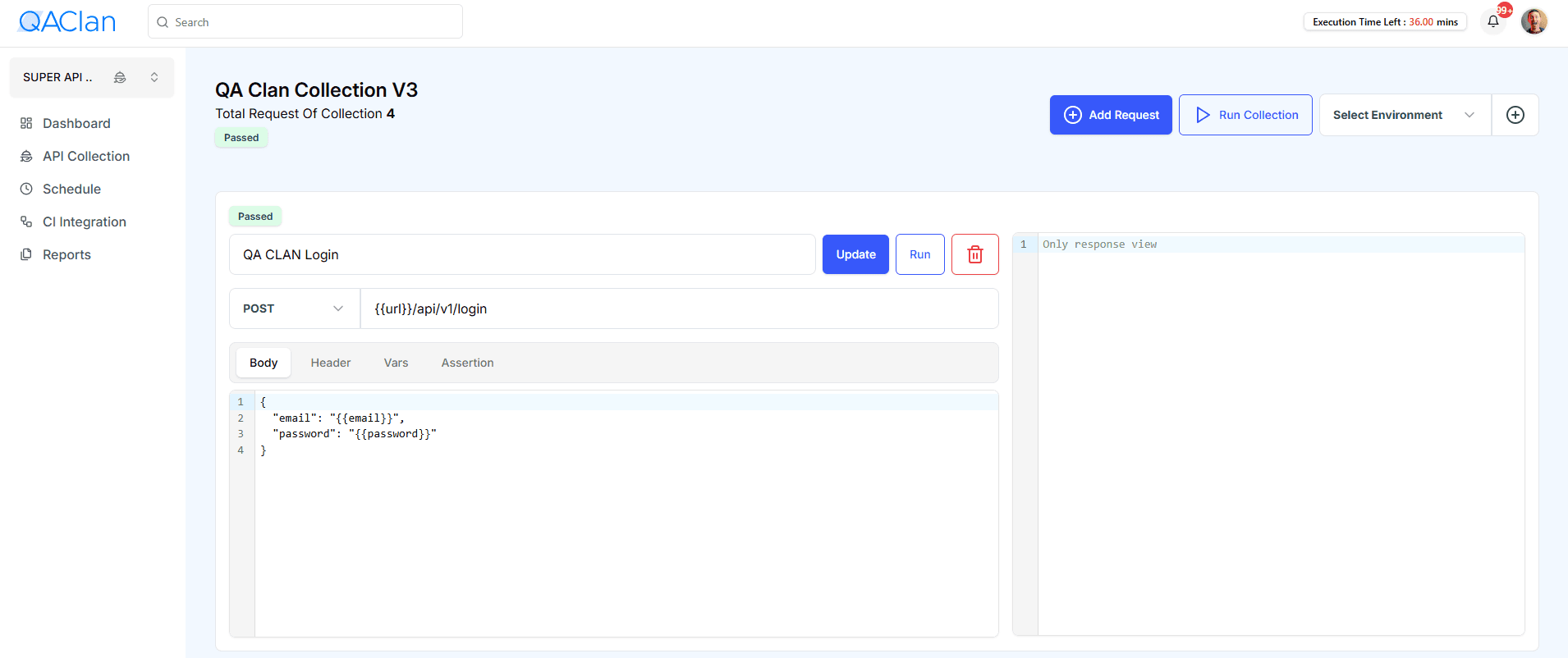Screen dimensions: 1568x658
Task: Open the POST method dropdown
Action: (294, 308)
